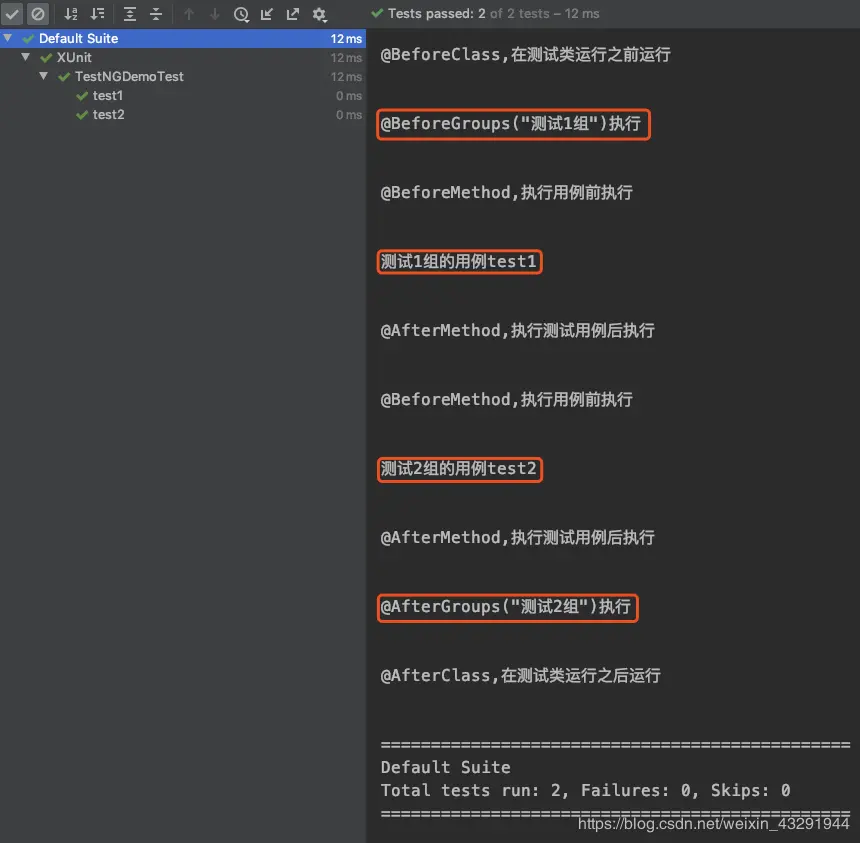
Task: Click the Import tests icon
Action: 267,14
